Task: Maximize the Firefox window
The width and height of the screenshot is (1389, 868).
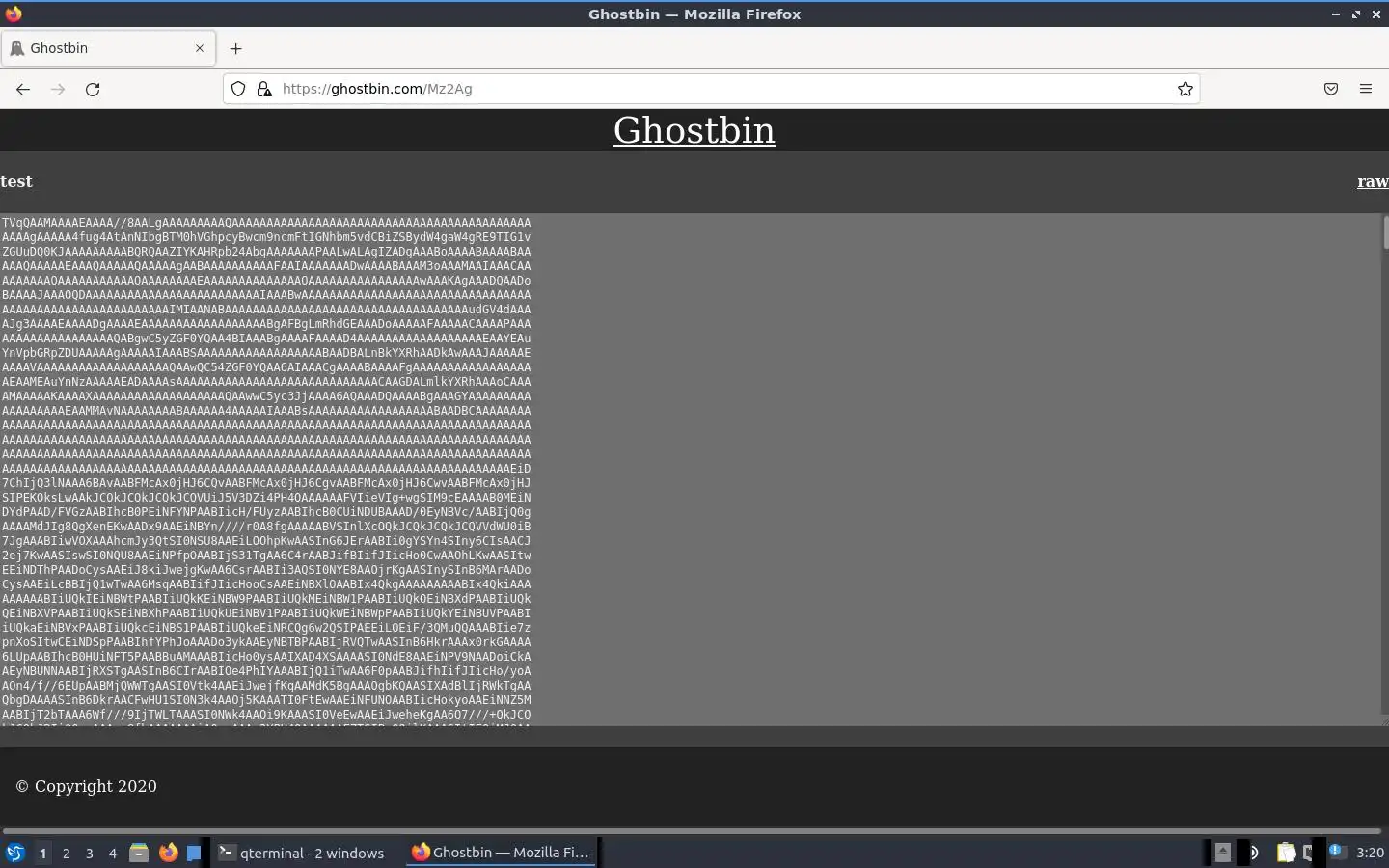Action: click(x=1356, y=14)
